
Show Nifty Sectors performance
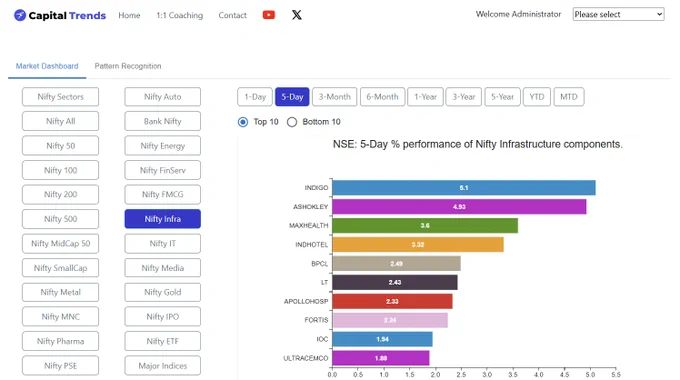point(60,97)
